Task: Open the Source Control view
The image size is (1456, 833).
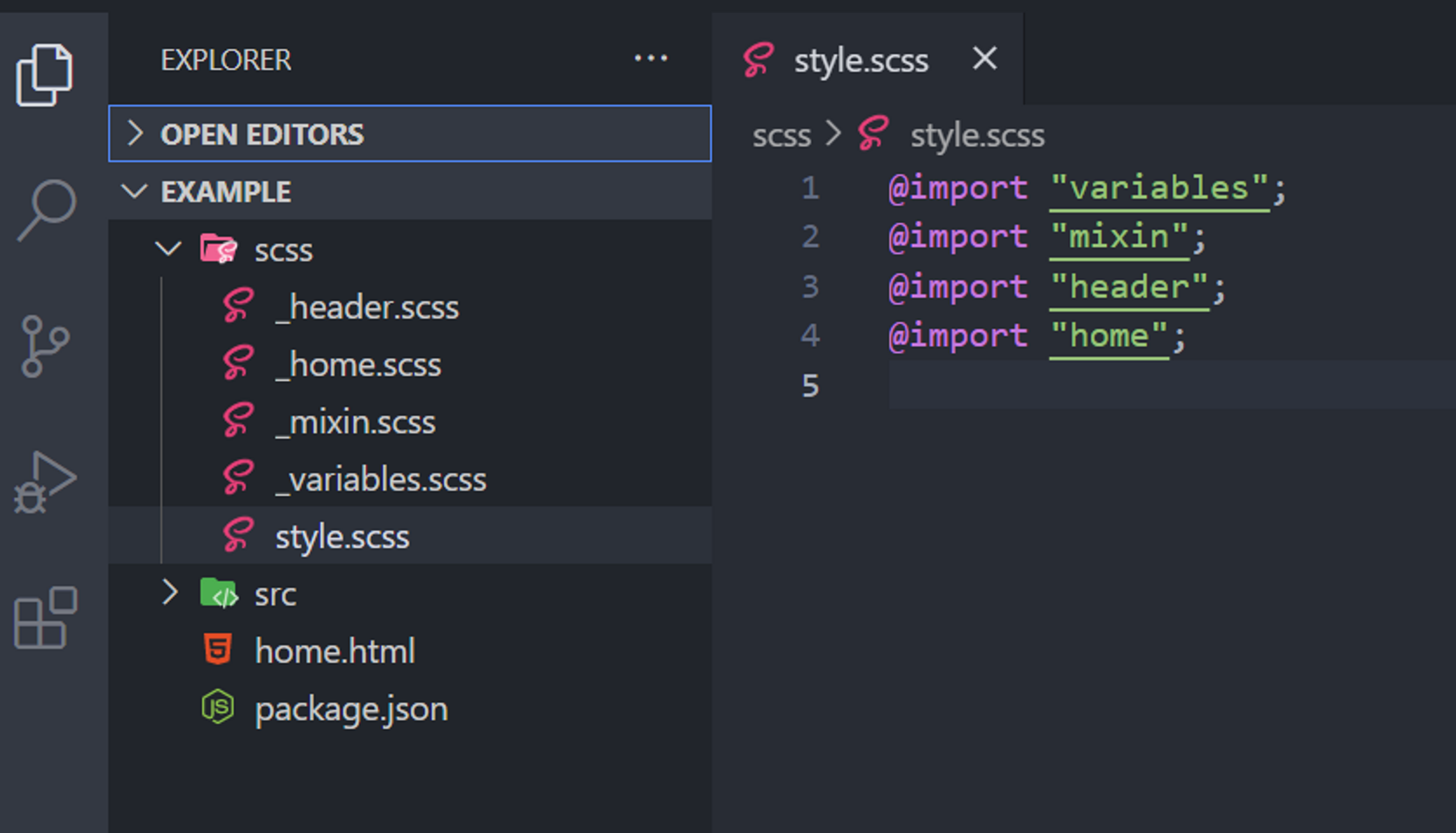Action: 44,346
